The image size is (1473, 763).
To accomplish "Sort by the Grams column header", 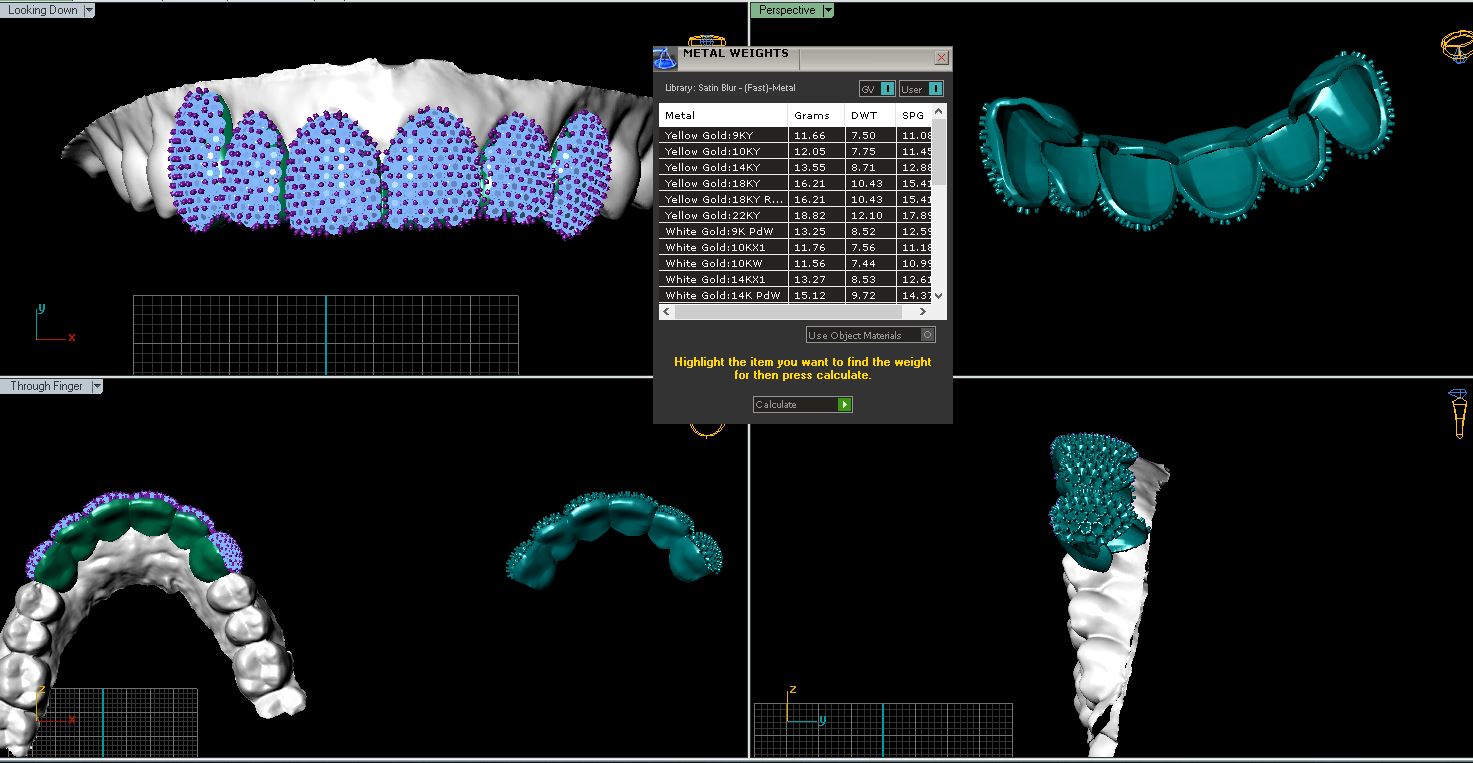I will click(x=812, y=115).
